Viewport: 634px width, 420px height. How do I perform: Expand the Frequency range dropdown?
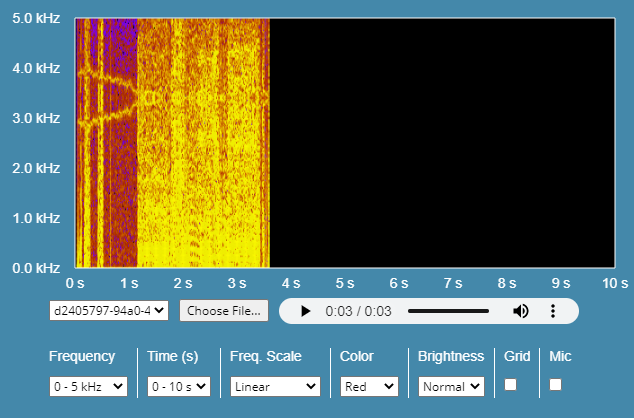pyautogui.click(x=88, y=386)
